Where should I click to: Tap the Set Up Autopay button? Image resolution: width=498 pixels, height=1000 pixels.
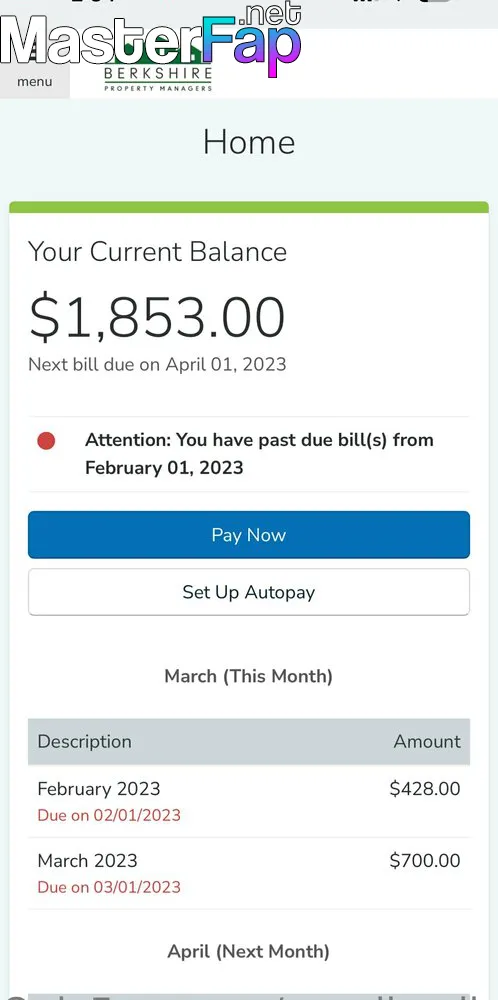[x=249, y=592]
